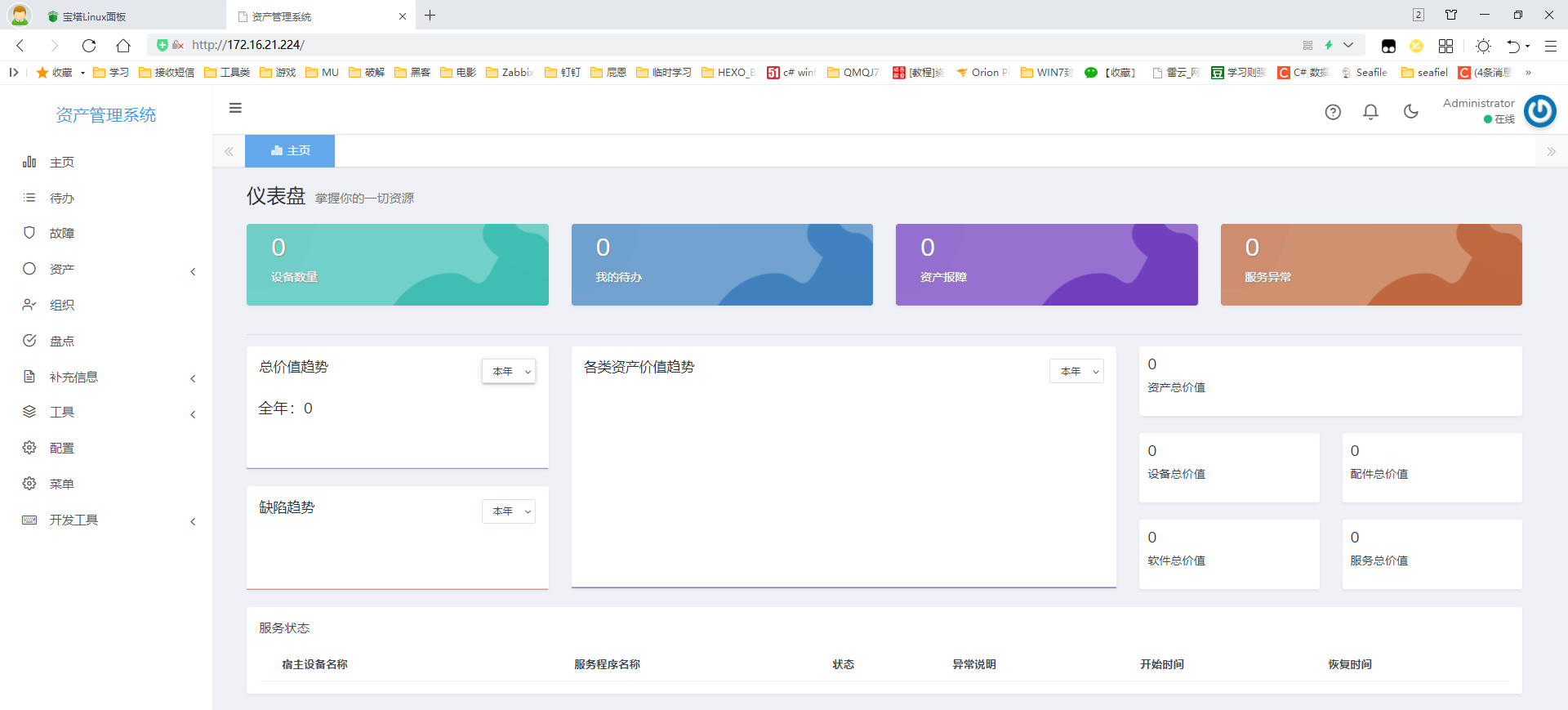1568x710 pixels.
Task: Click the shield icon beside 故障
Action: (29, 233)
